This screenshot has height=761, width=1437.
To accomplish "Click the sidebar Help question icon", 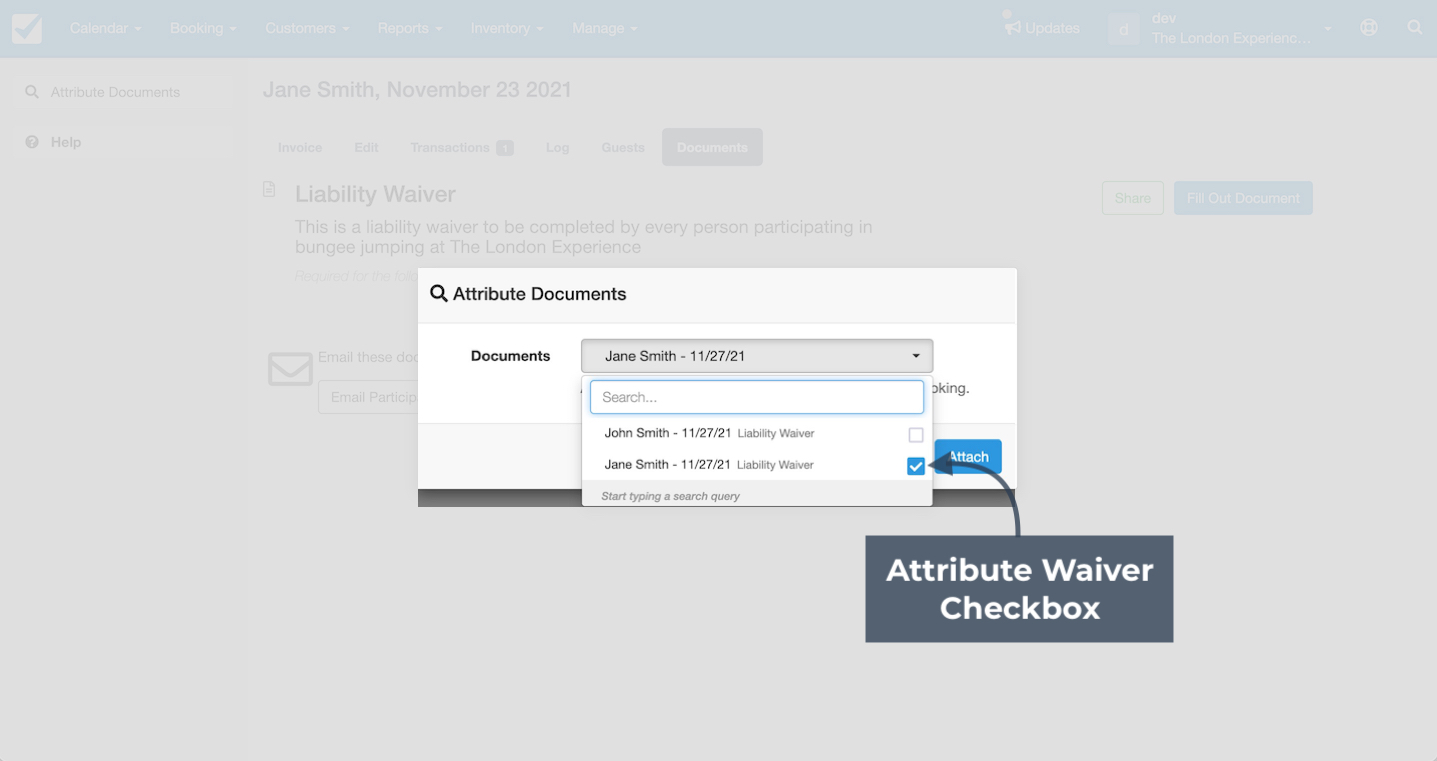I will pyautogui.click(x=32, y=142).
